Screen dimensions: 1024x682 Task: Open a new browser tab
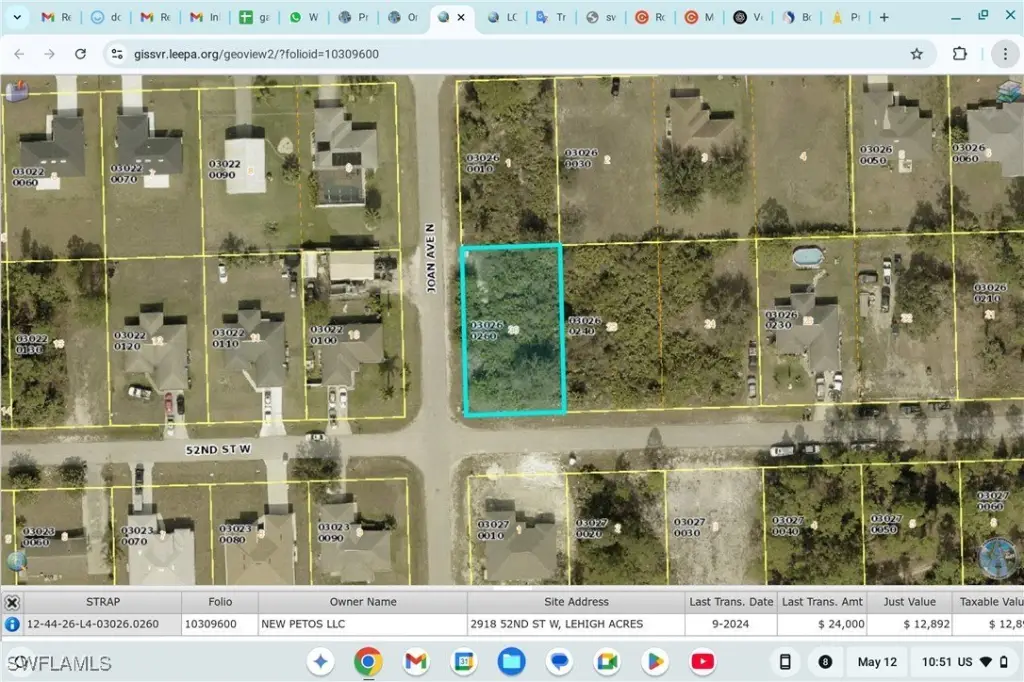(x=884, y=18)
